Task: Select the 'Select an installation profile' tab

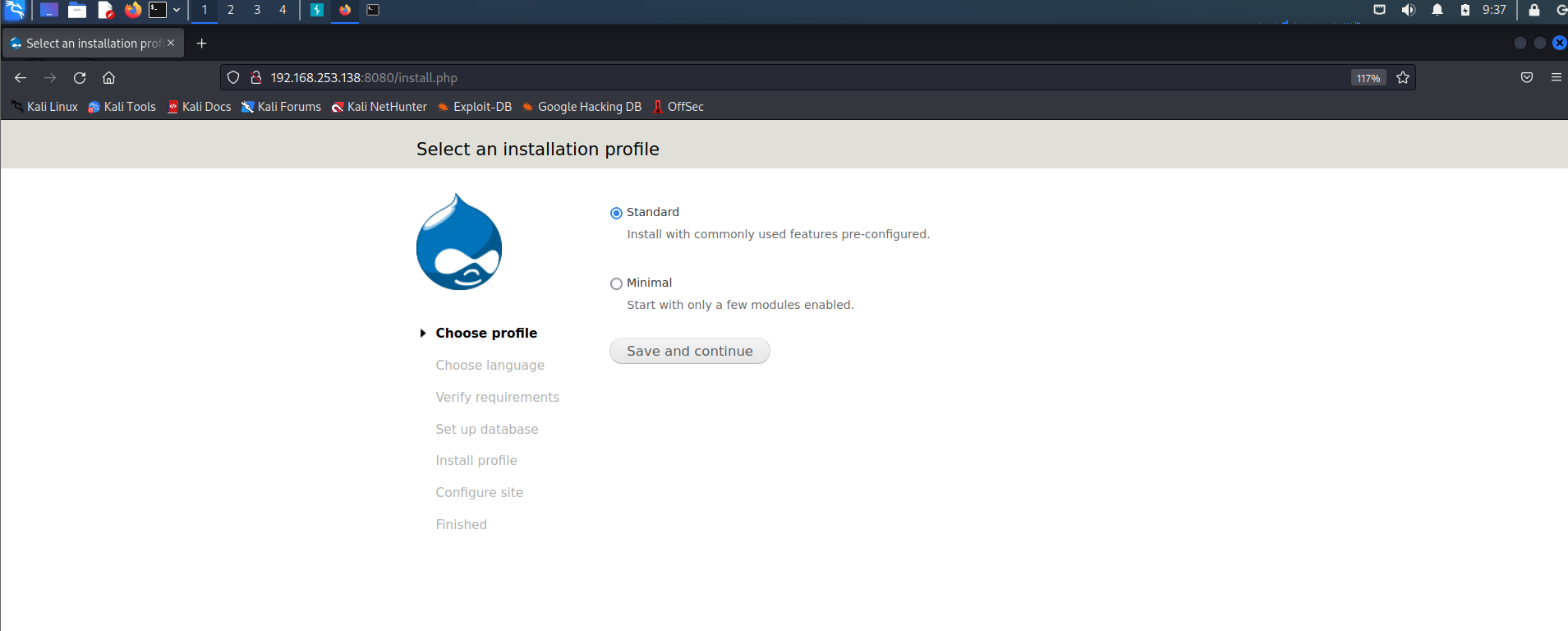Action: pos(93,43)
